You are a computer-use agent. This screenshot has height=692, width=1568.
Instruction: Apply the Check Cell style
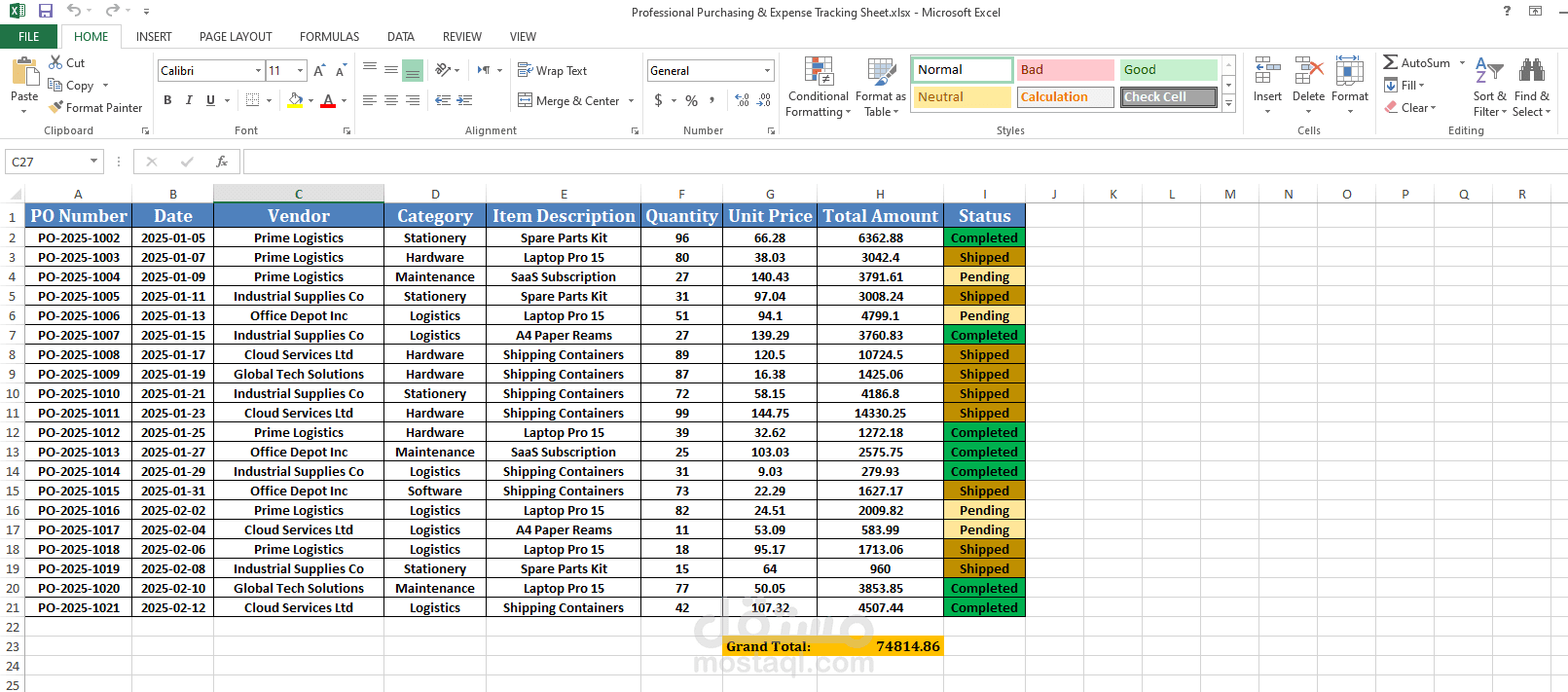[1169, 97]
